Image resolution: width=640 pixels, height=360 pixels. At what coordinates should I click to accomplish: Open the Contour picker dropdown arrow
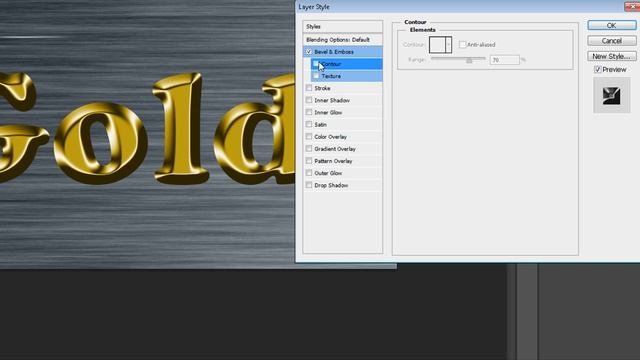tap(449, 44)
